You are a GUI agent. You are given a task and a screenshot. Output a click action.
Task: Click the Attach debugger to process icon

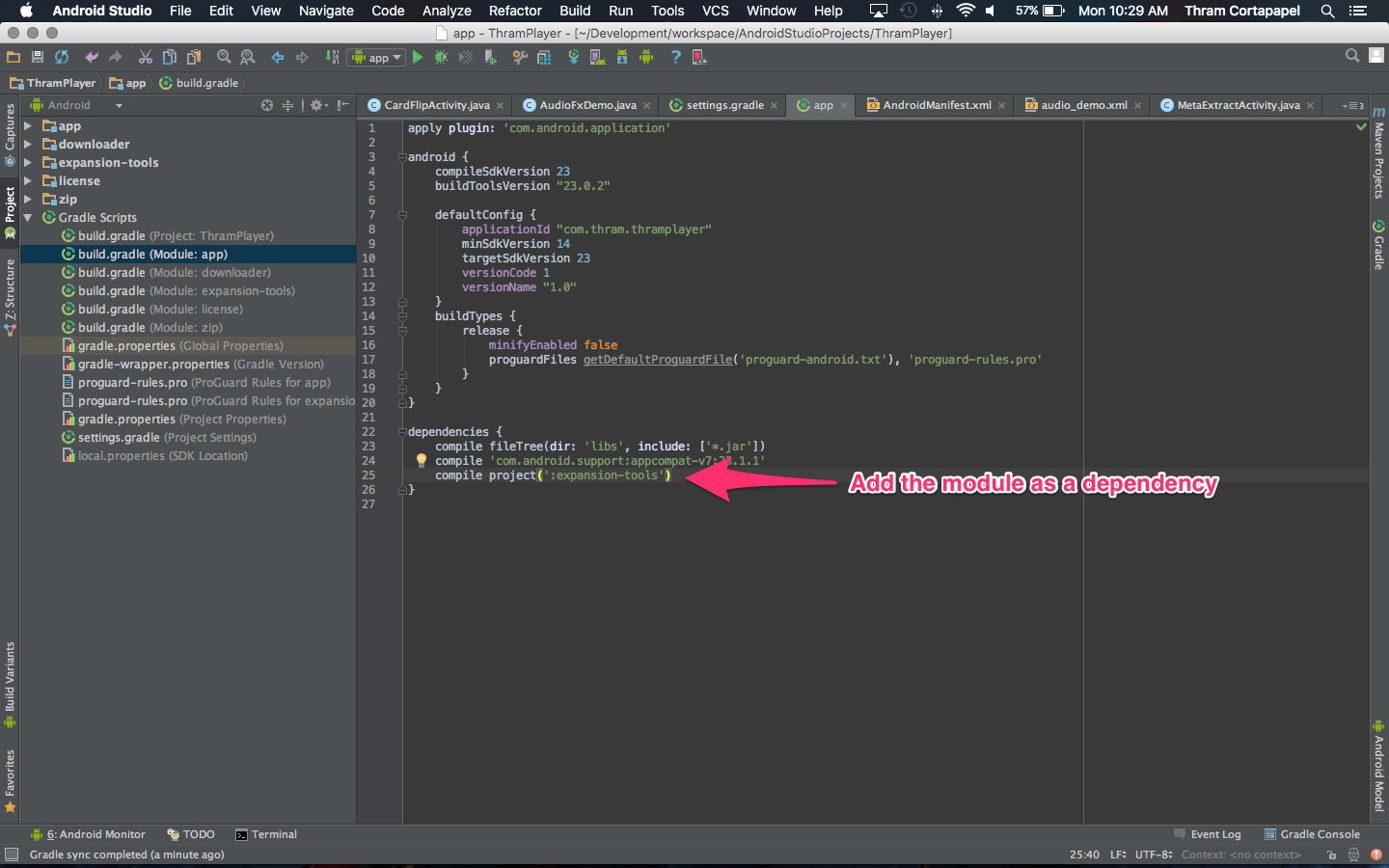pyautogui.click(x=491, y=57)
